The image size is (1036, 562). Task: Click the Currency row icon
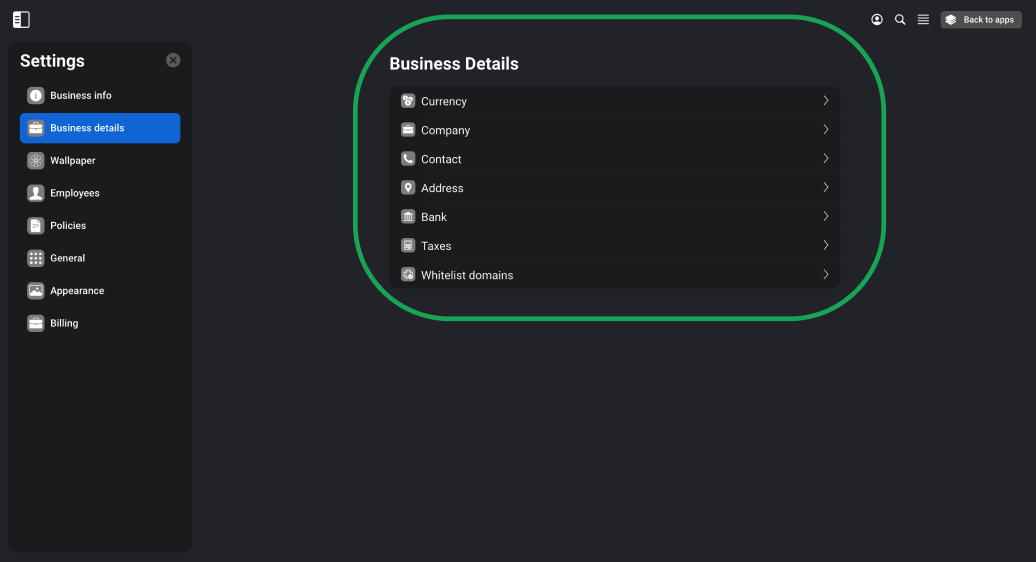coord(408,101)
